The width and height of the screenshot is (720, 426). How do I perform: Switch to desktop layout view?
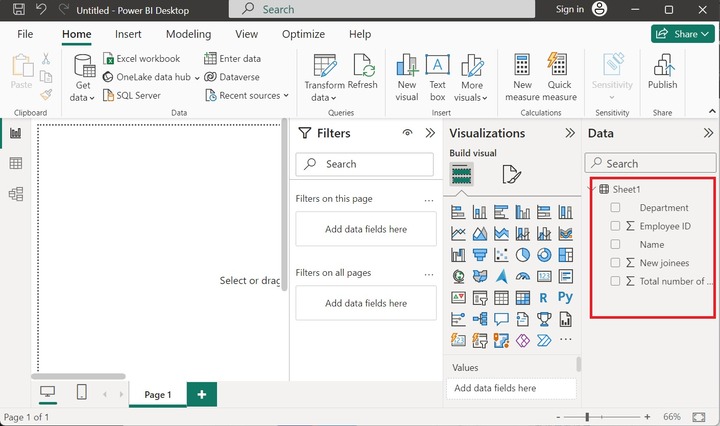[48, 392]
